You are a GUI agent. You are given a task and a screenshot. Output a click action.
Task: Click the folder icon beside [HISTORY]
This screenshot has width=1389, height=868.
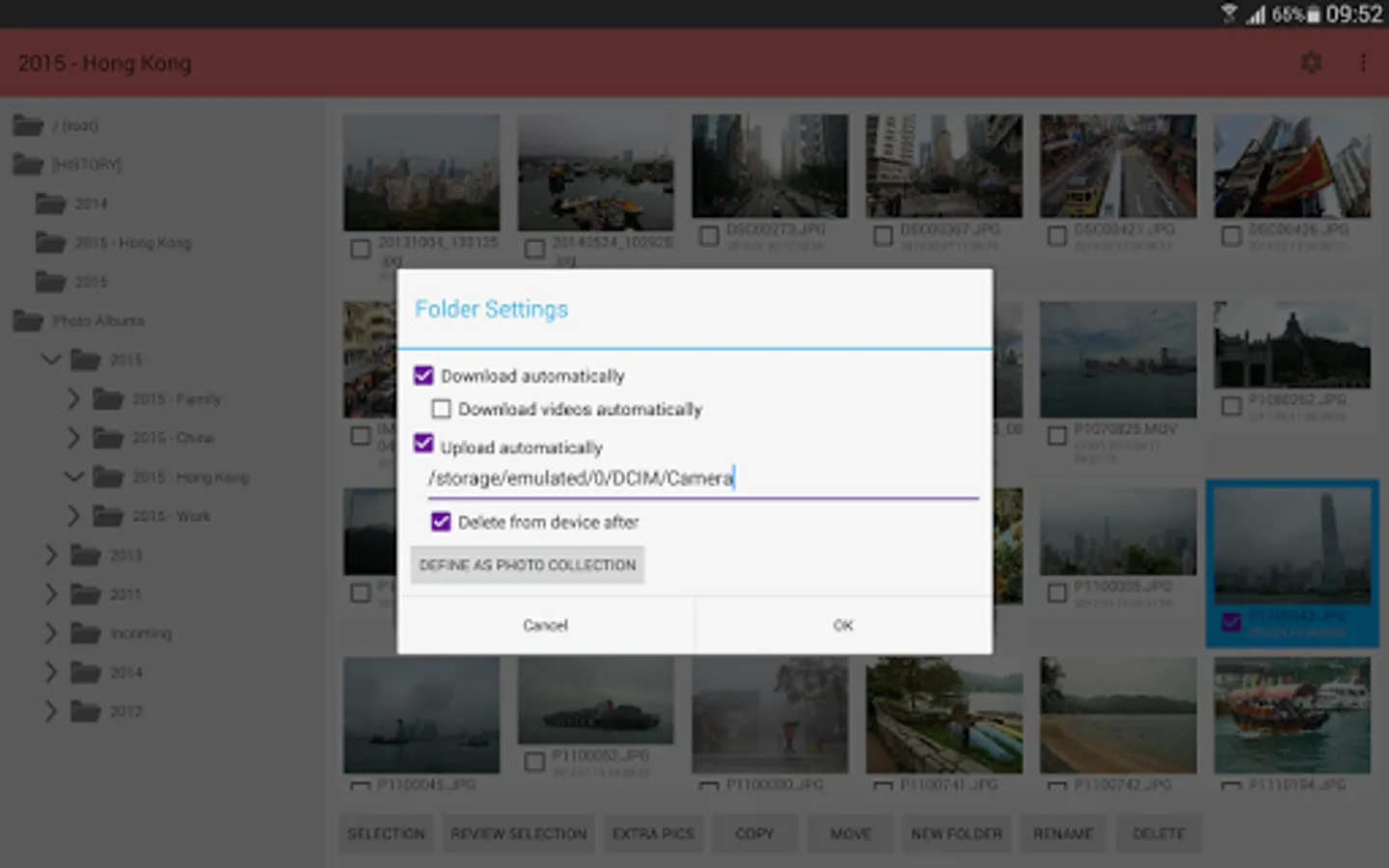28,164
